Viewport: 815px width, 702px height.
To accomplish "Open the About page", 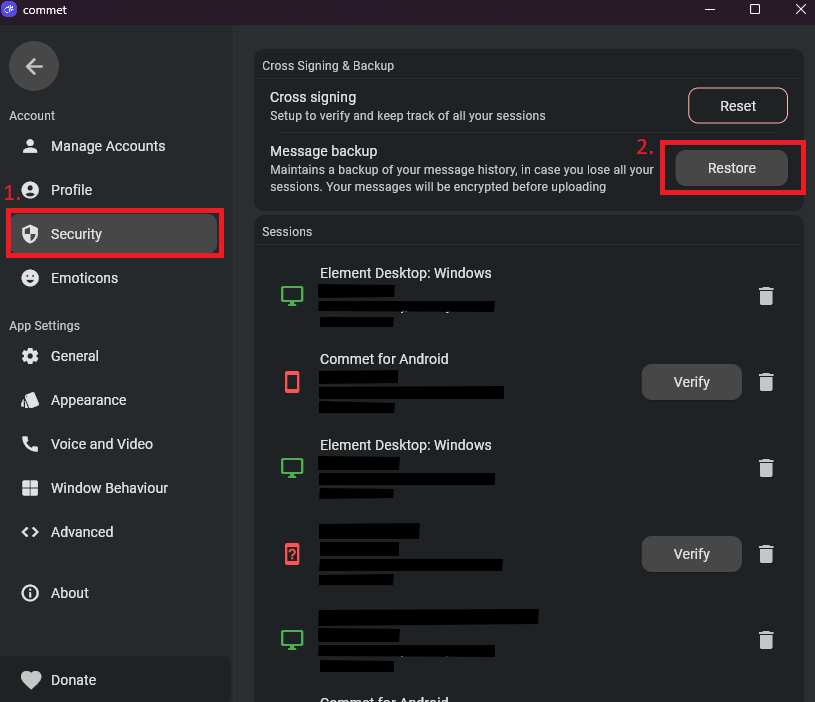I will point(69,593).
